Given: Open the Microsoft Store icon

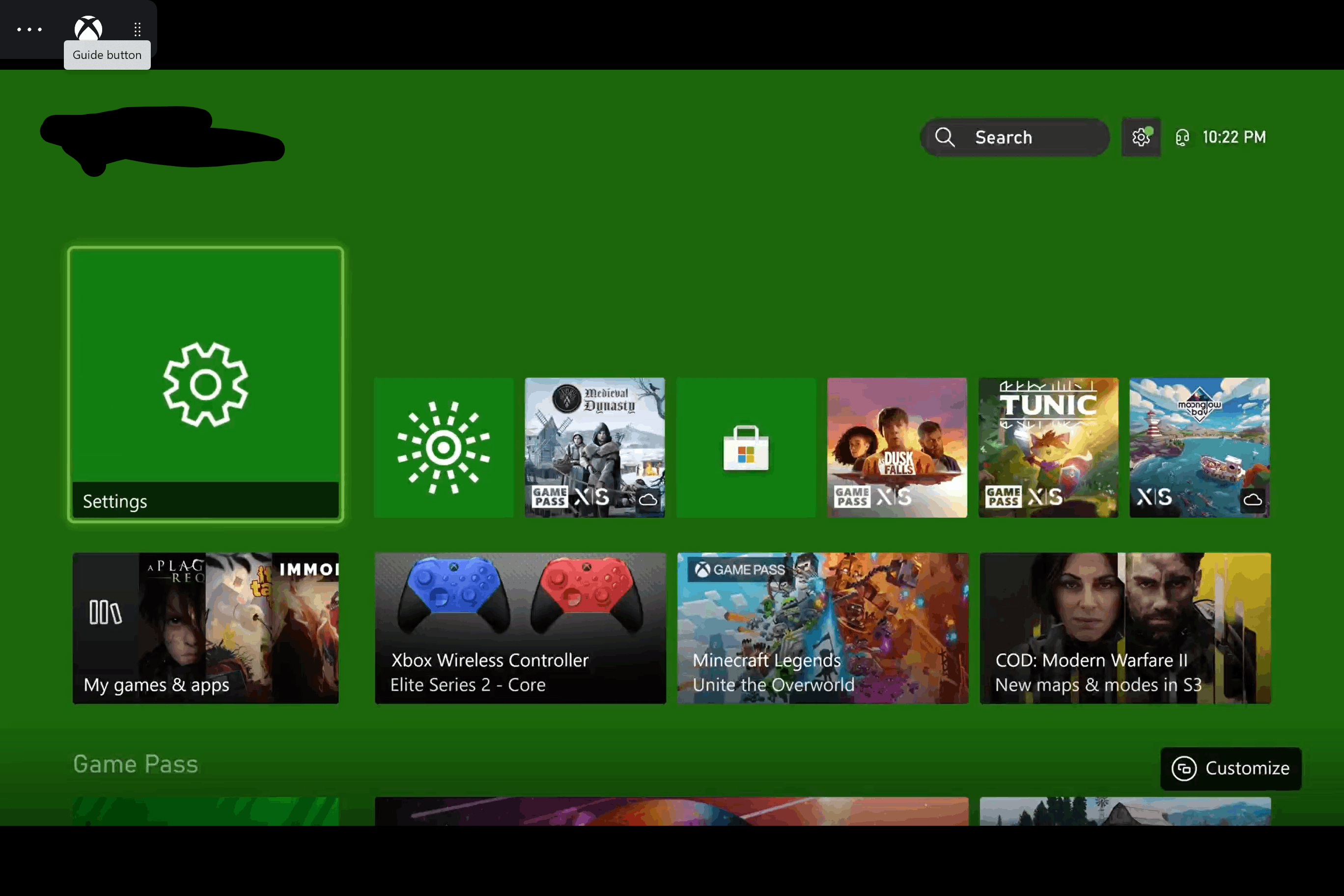Looking at the screenshot, I should pos(746,447).
